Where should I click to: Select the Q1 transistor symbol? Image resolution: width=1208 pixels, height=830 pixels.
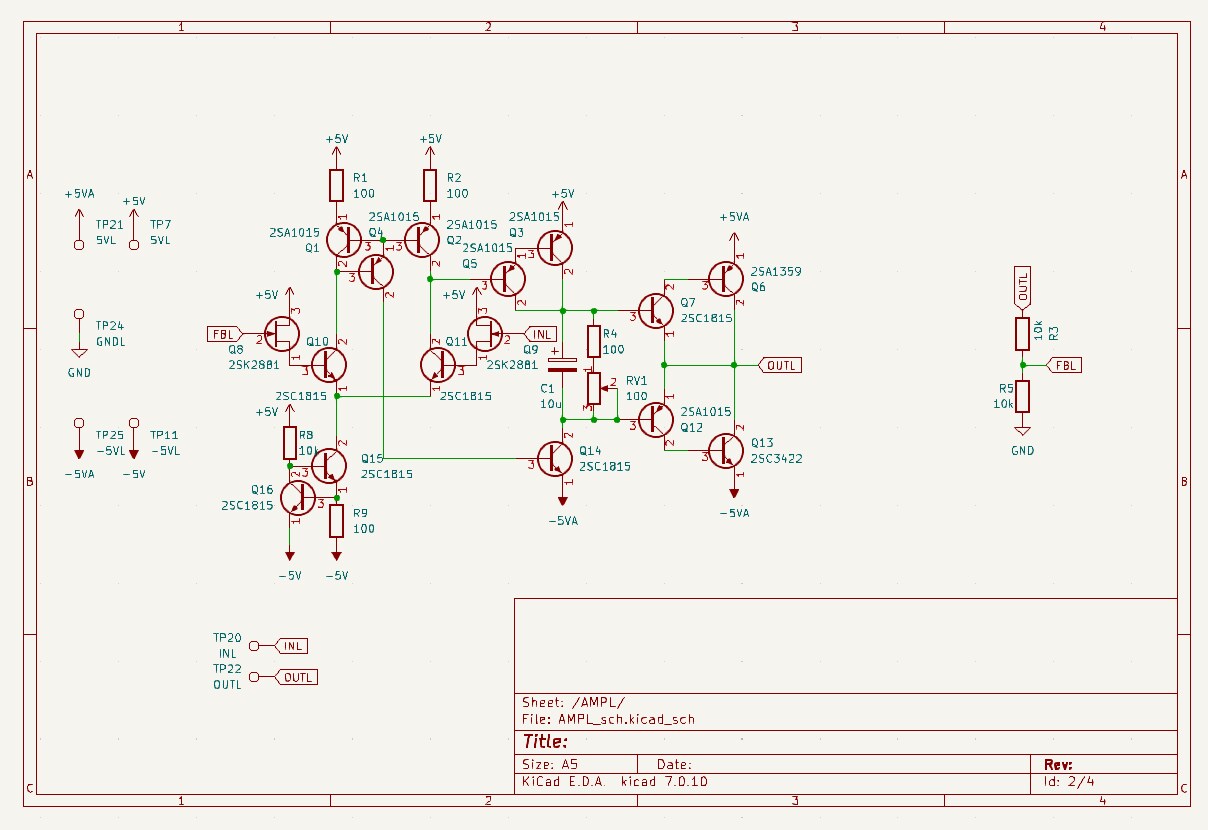pyautogui.click(x=345, y=239)
